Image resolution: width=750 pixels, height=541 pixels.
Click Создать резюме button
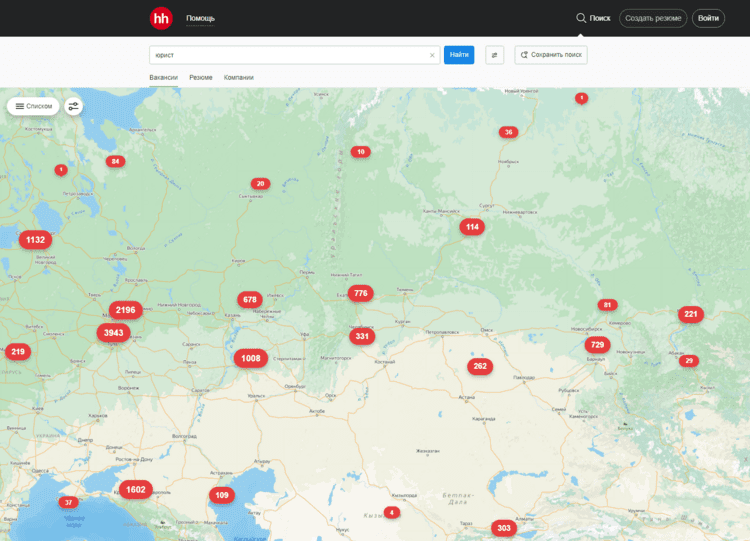(x=652, y=18)
